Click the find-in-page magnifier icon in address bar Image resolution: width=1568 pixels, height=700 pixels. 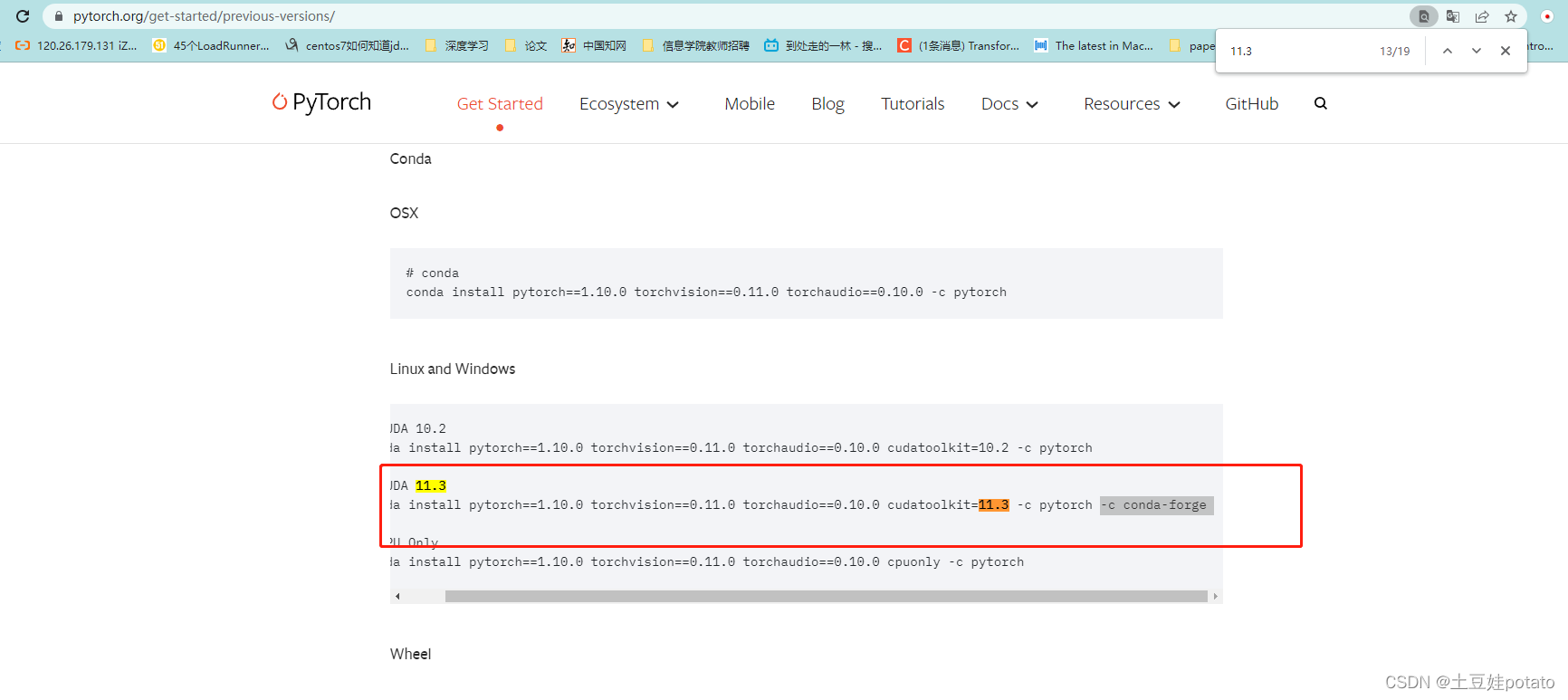click(x=1424, y=16)
